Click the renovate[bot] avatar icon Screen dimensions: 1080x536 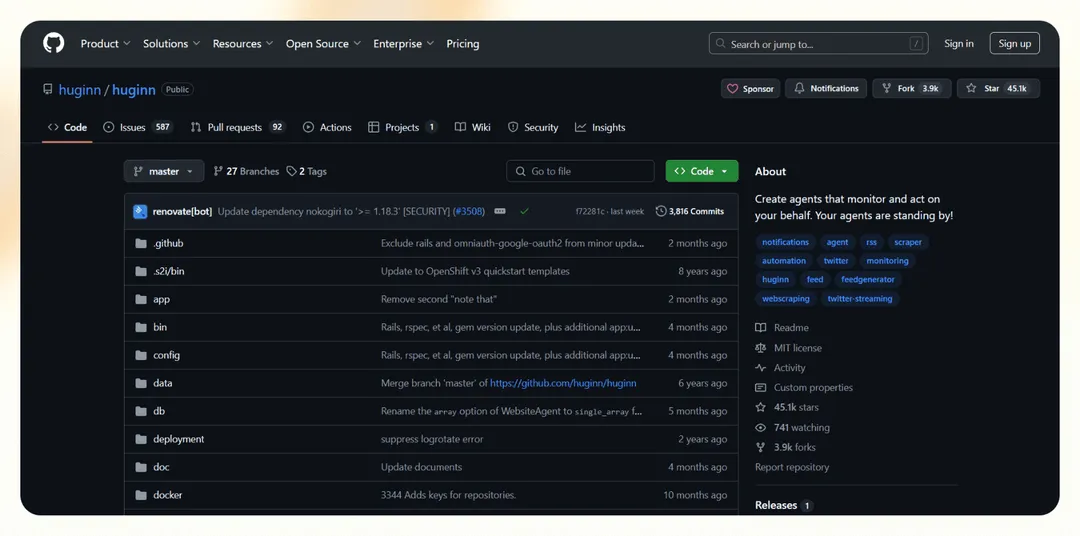(141, 212)
